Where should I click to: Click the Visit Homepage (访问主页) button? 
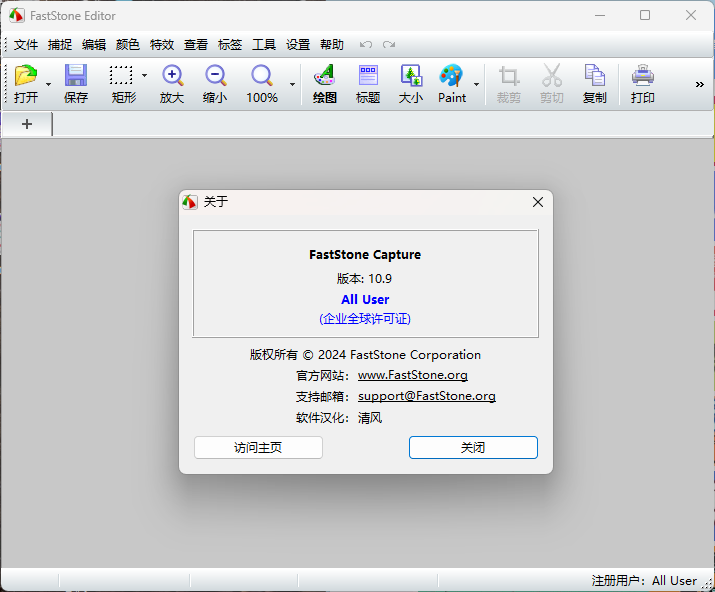pos(258,447)
